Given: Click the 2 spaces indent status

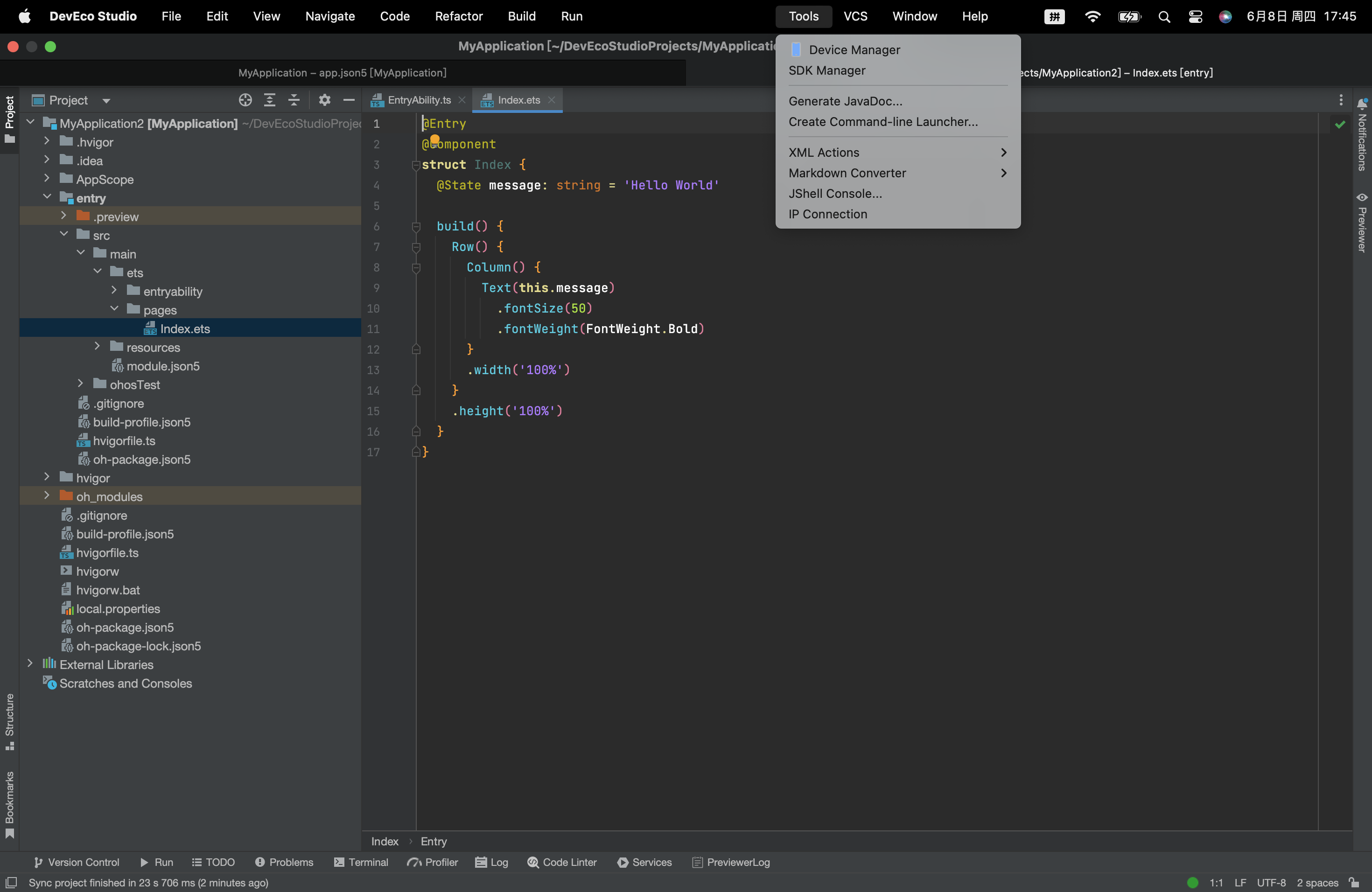Looking at the screenshot, I should 1317,883.
